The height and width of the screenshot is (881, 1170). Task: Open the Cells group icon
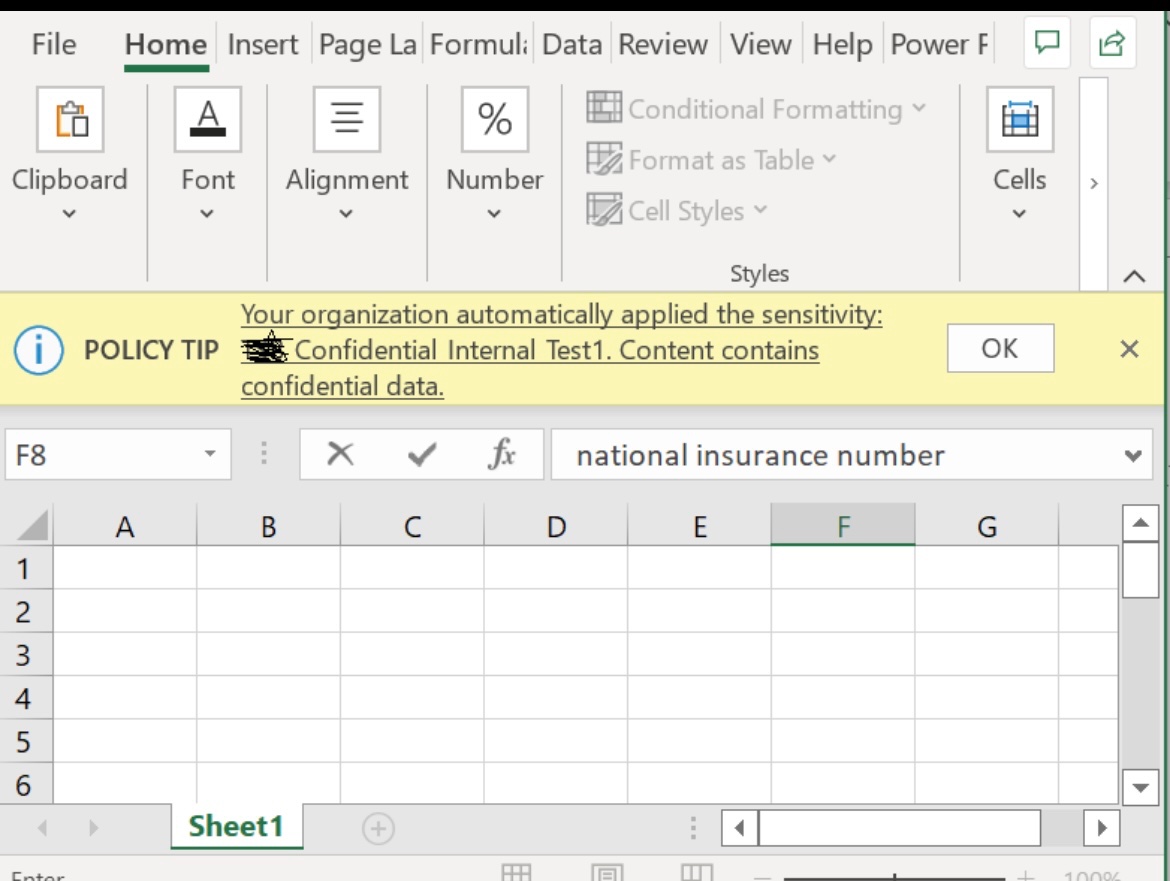(x=1020, y=119)
